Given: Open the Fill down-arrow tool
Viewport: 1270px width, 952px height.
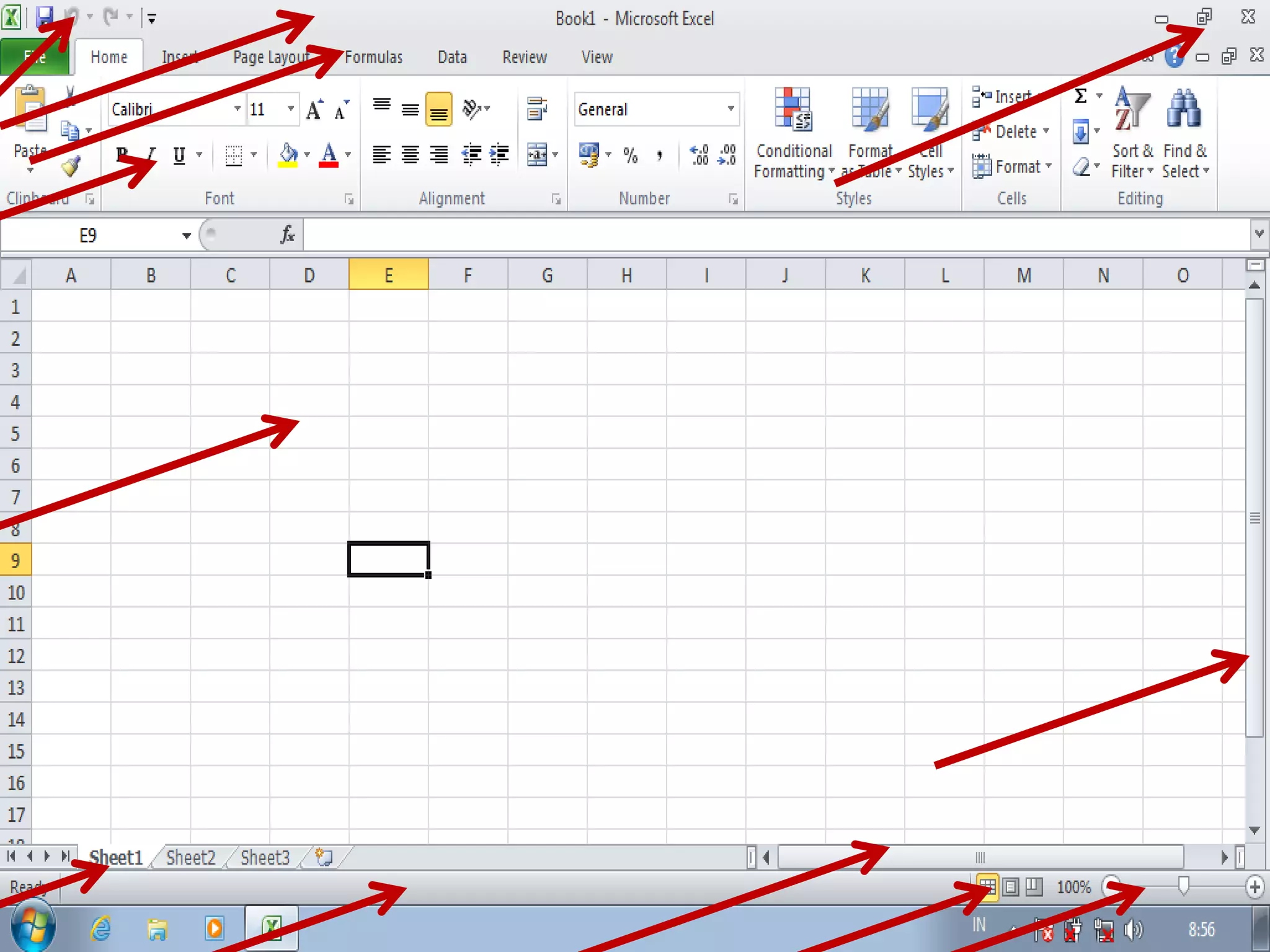Looking at the screenshot, I should coord(1081,131).
